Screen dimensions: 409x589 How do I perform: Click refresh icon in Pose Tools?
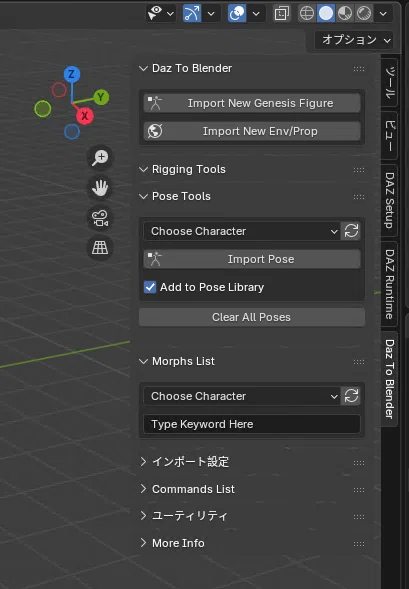pos(351,231)
